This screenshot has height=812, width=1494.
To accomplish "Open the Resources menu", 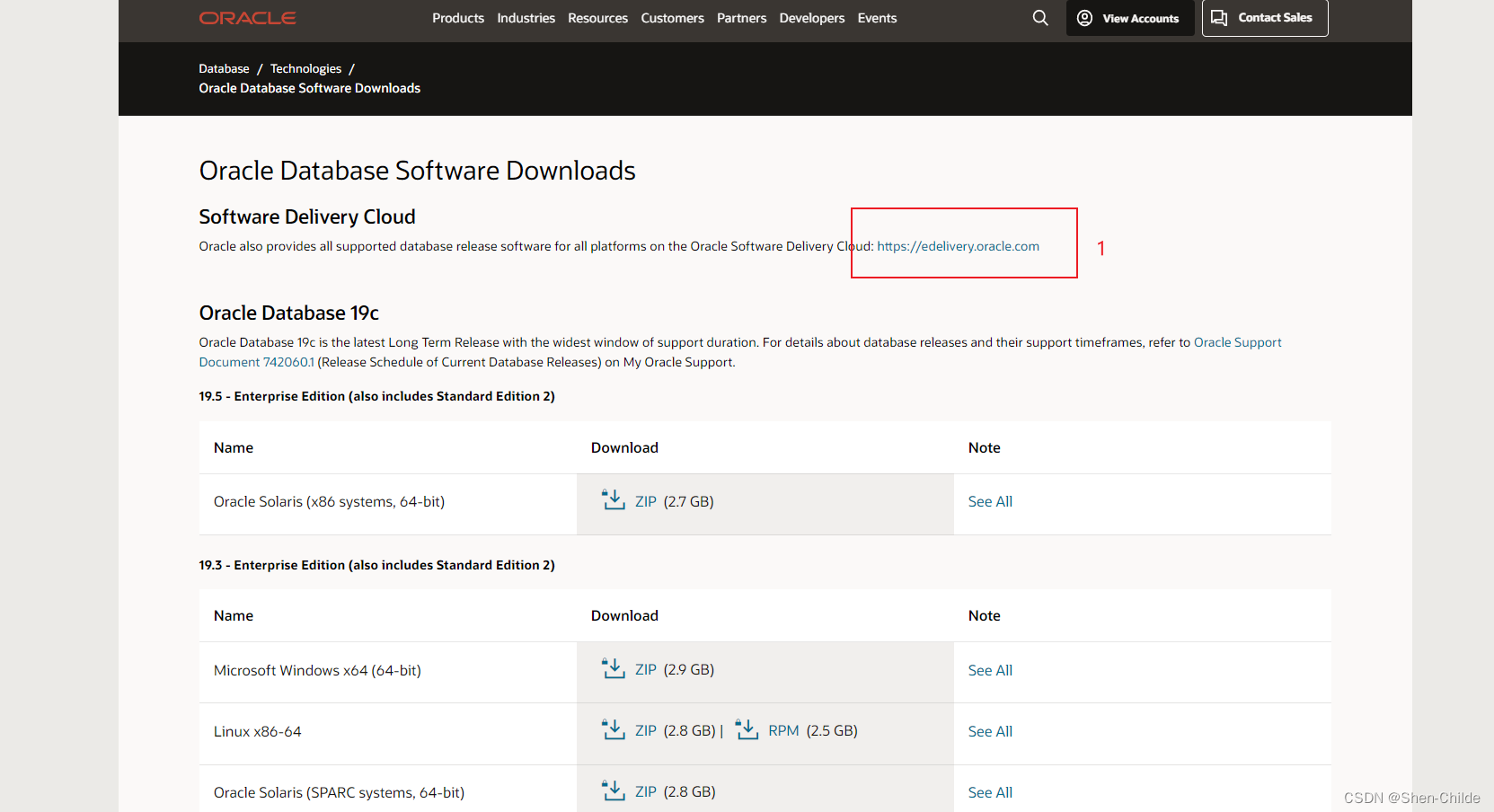I will coord(597,18).
